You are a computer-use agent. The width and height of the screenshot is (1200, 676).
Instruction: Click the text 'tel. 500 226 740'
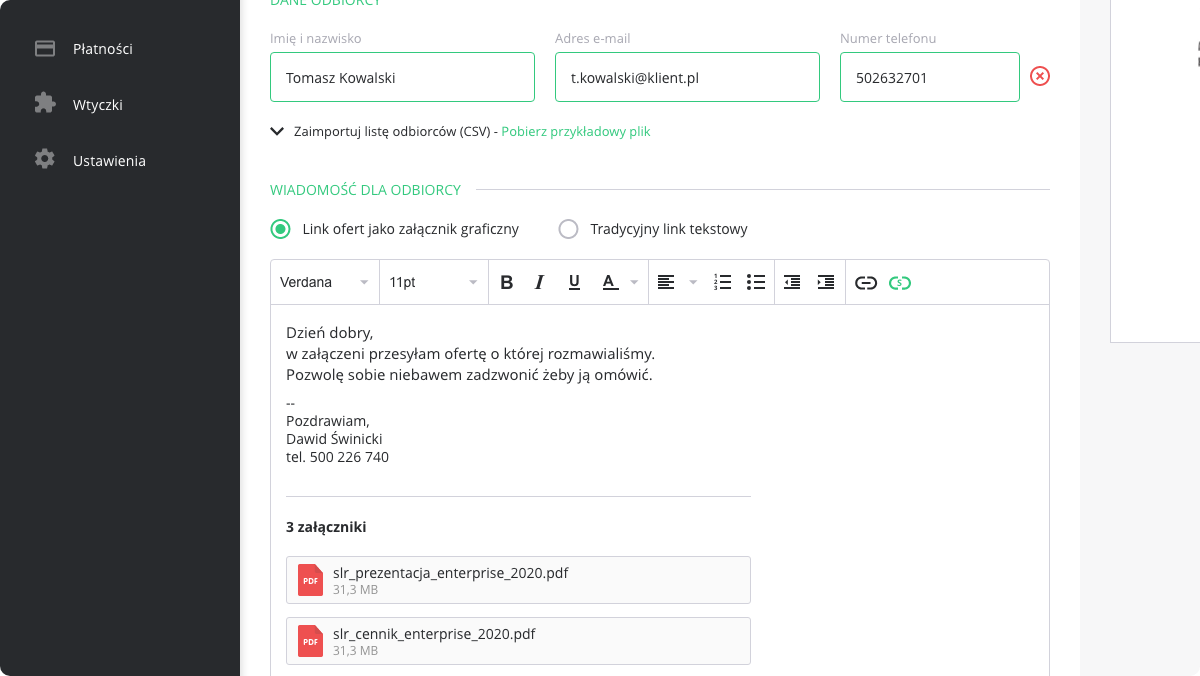[x=337, y=457]
